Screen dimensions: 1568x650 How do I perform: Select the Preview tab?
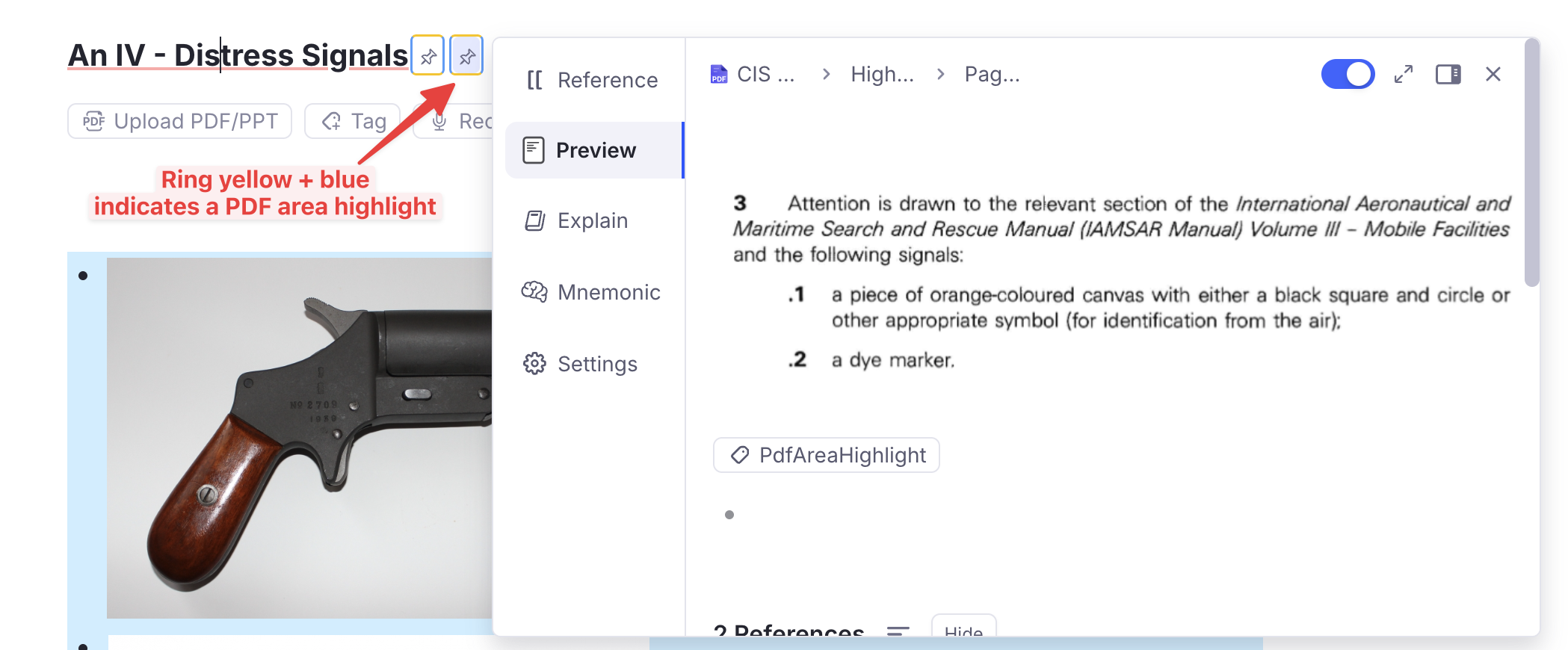click(593, 150)
